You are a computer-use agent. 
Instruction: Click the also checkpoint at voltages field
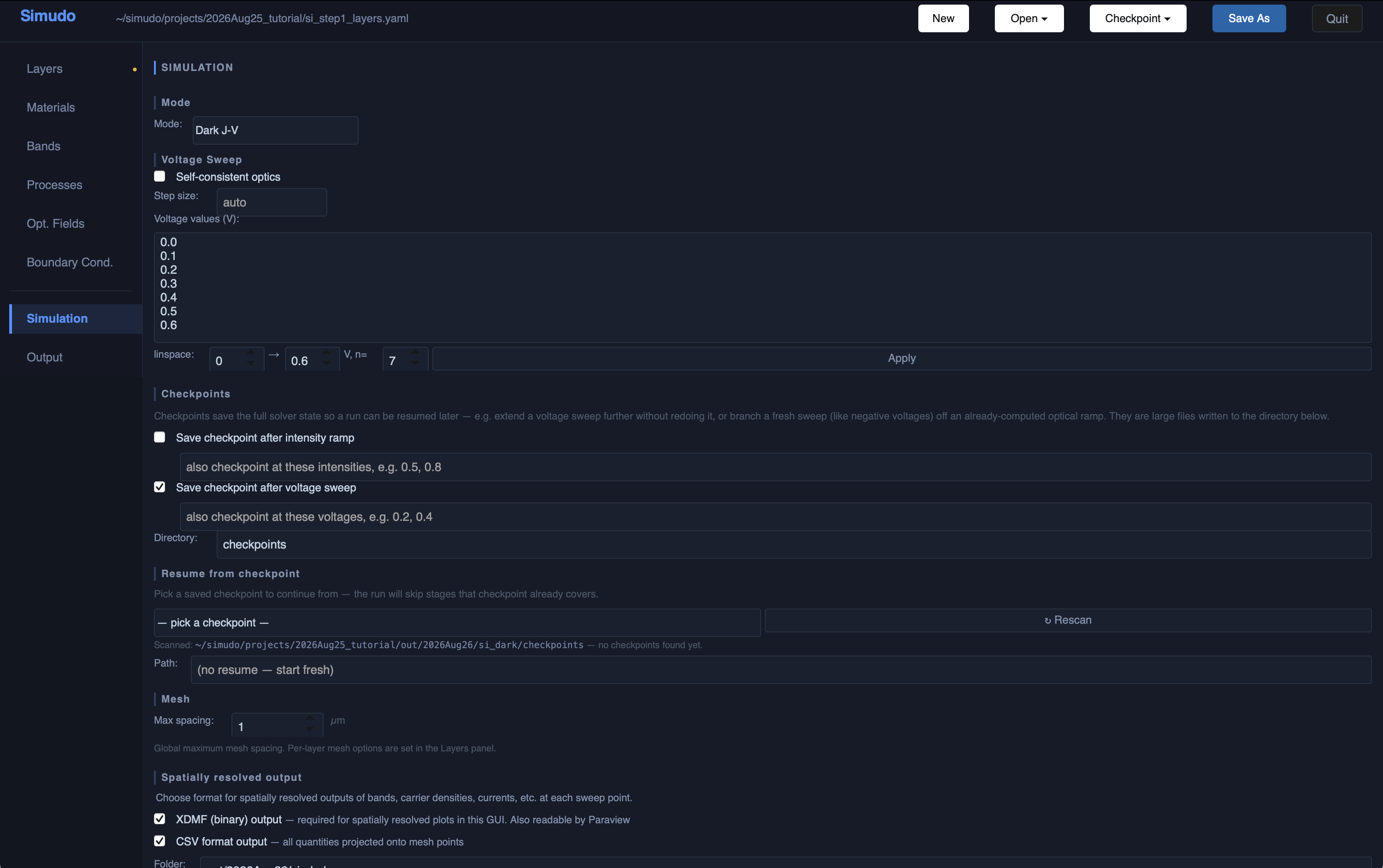pyautogui.click(x=775, y=517)
